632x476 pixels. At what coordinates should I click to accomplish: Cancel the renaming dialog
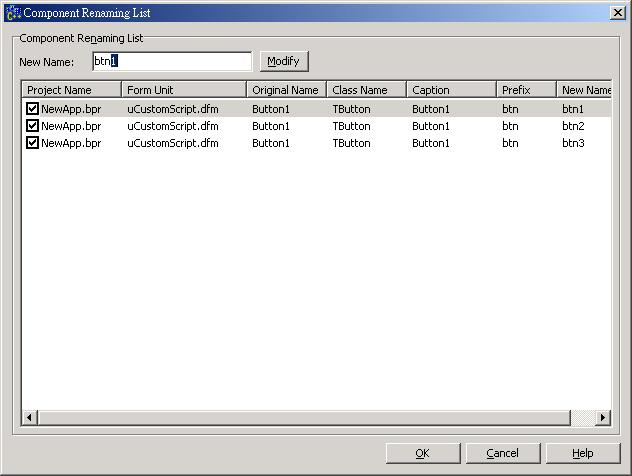pos(502,453)
